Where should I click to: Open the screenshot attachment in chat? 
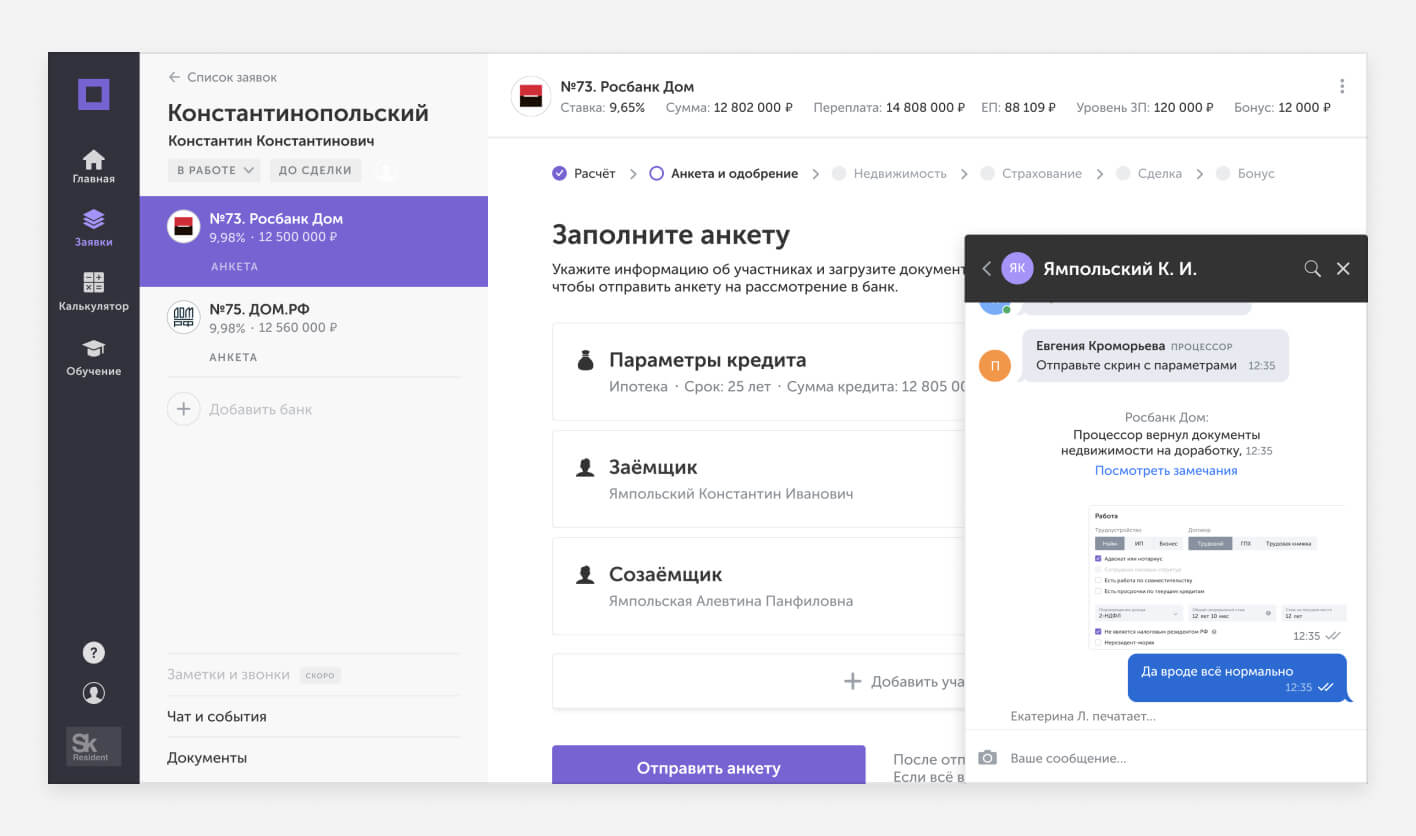coord(1217,577)
